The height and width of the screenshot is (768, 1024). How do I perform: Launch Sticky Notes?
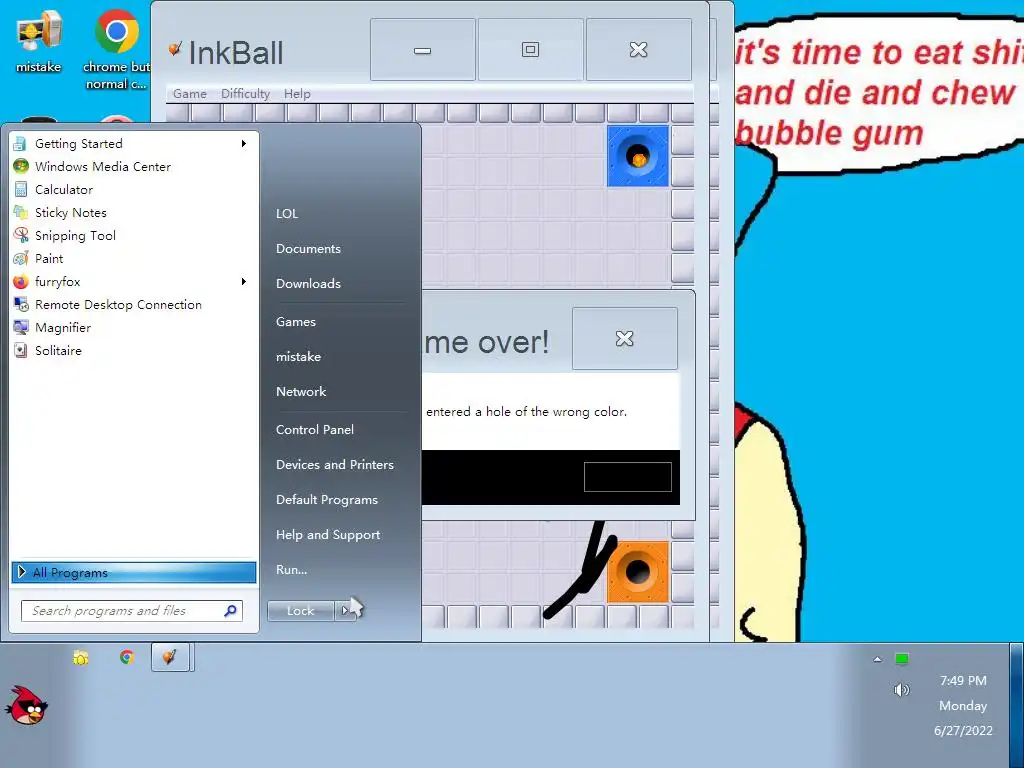pos(133,212)
